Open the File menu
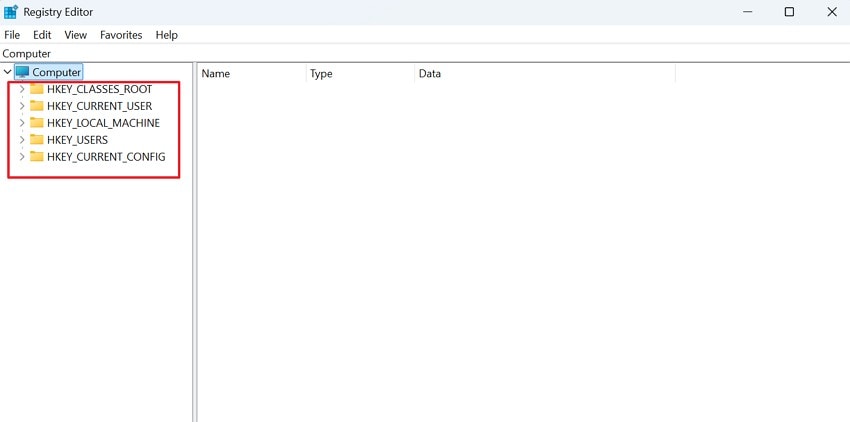The width and height of the screenshot is (850, 422). (12, 35)
